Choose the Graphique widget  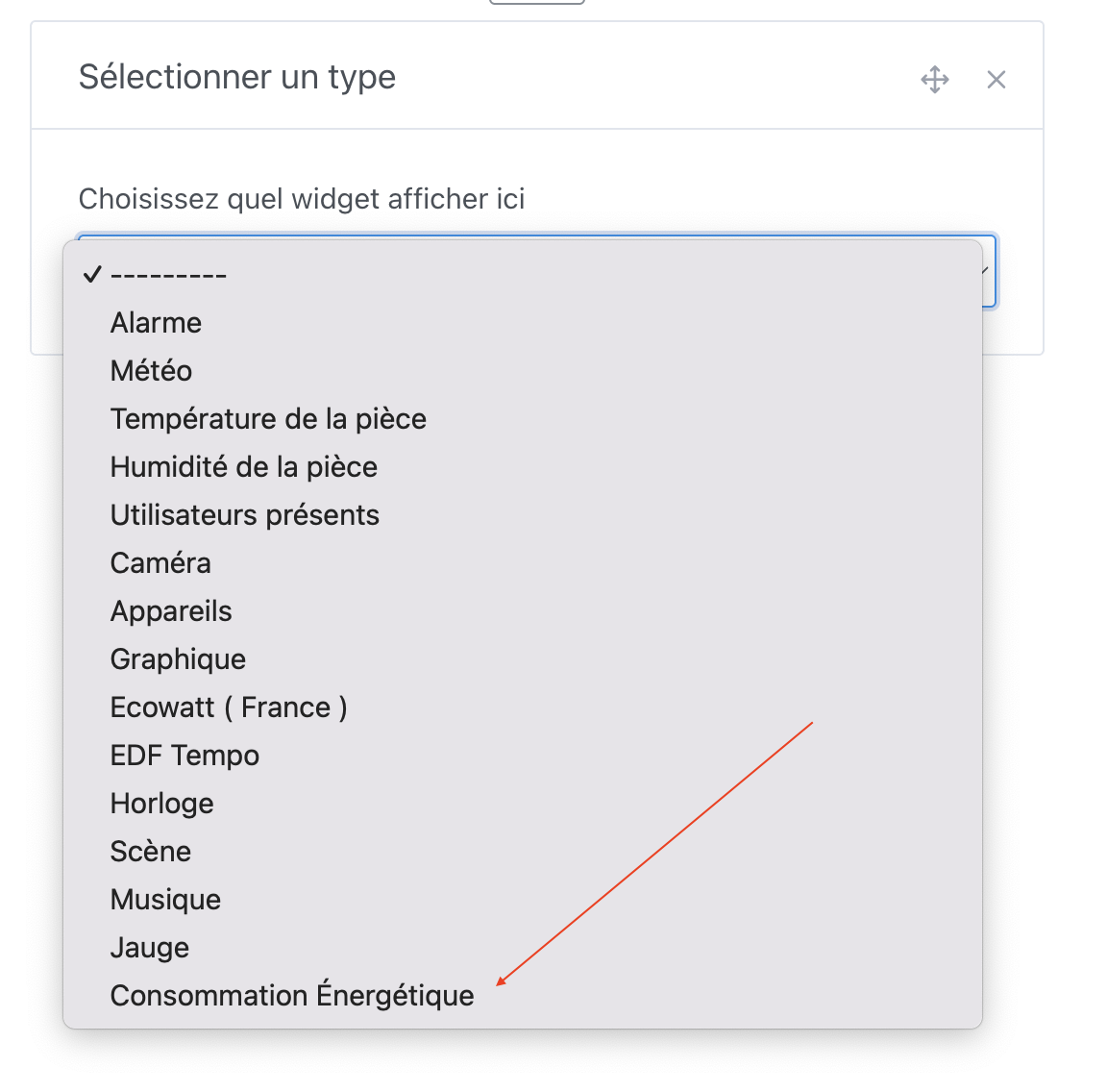178,658
